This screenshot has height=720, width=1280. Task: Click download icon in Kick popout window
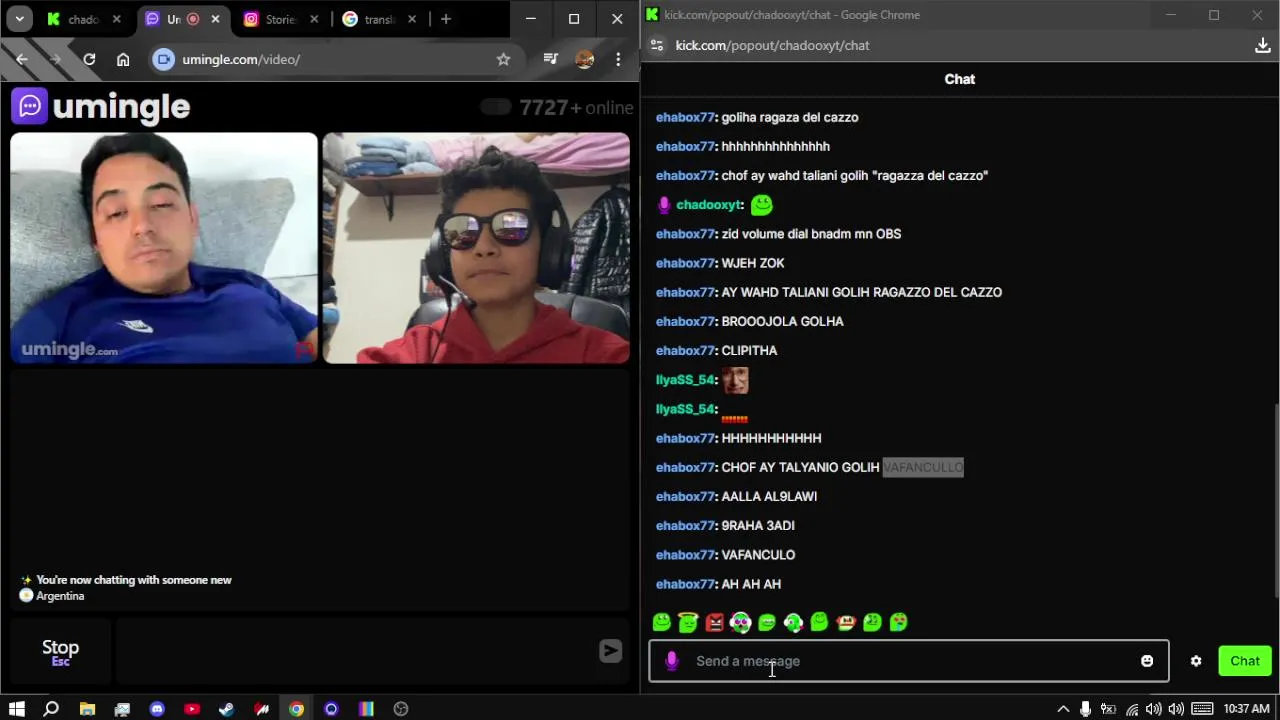pyautogui.click(x=1262, y=45)
